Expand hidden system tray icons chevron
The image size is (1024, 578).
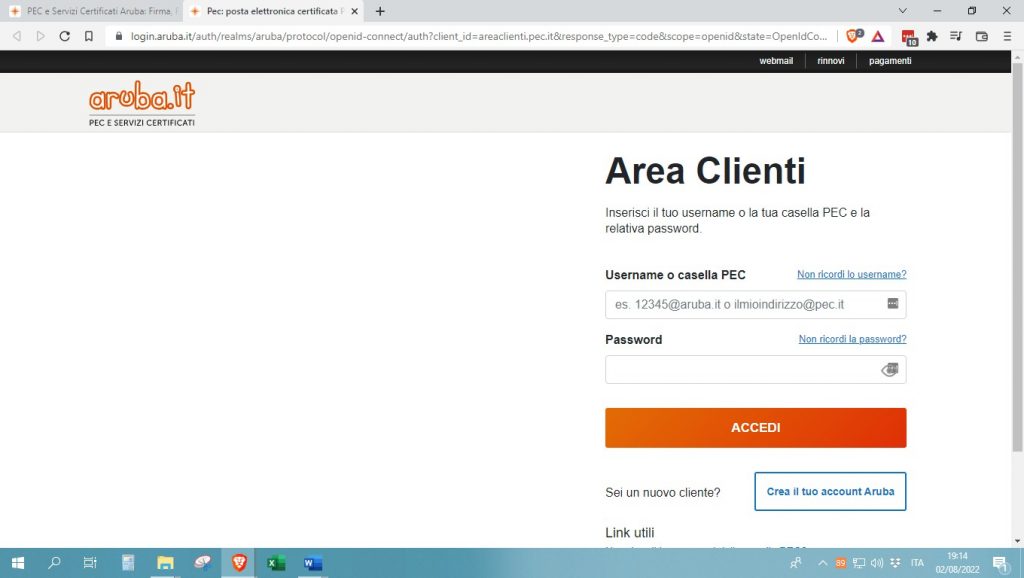coord(823,562)
